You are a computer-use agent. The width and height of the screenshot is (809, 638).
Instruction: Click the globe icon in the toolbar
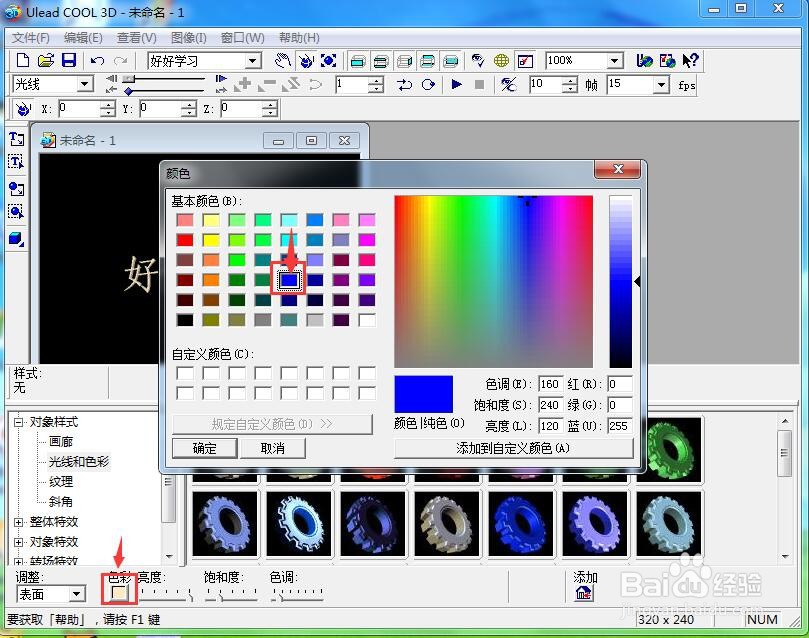pos(501,61)
